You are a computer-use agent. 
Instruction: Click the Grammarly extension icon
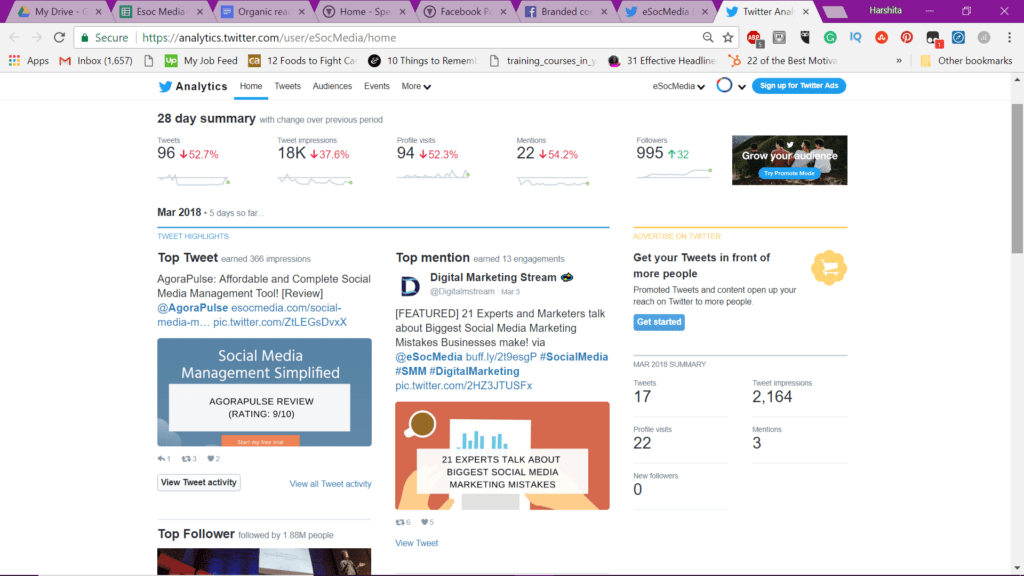(x=830, y=37)
